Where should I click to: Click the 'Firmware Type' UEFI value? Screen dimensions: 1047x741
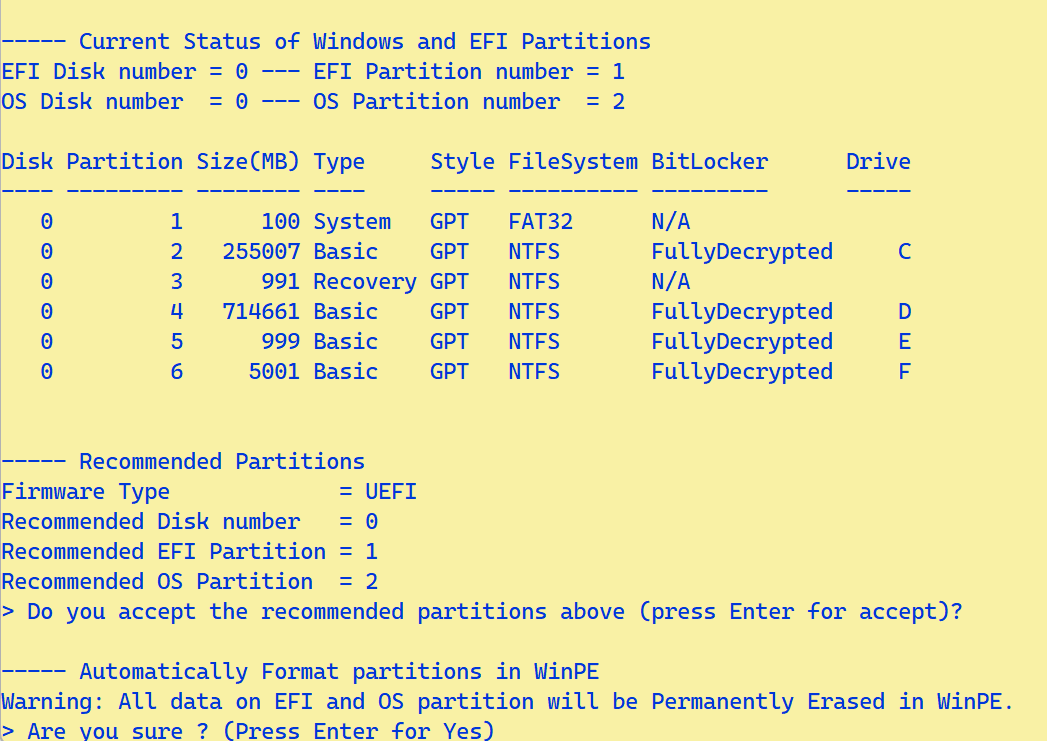[390, 492]
